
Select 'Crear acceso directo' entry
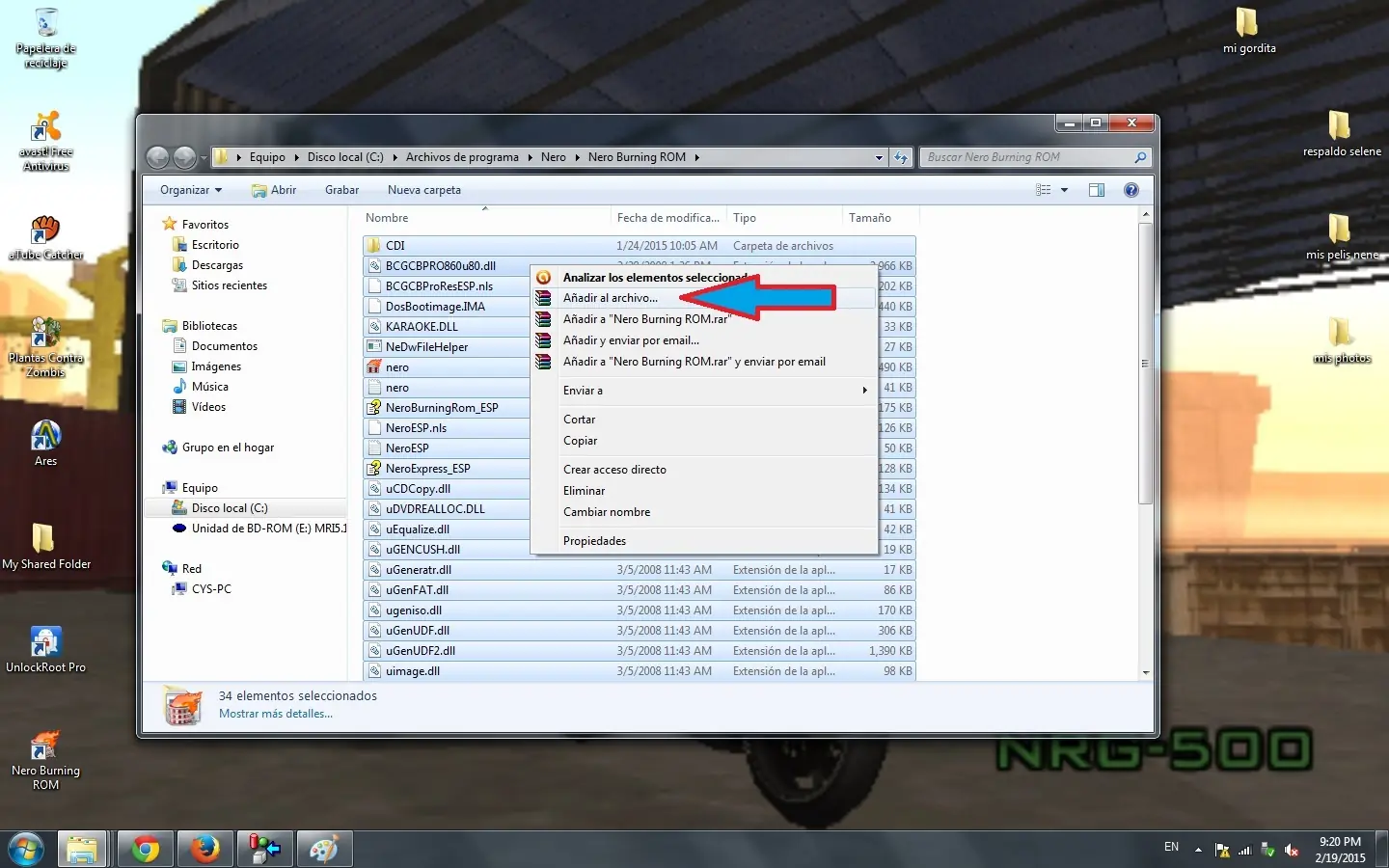tap(704, 470)
